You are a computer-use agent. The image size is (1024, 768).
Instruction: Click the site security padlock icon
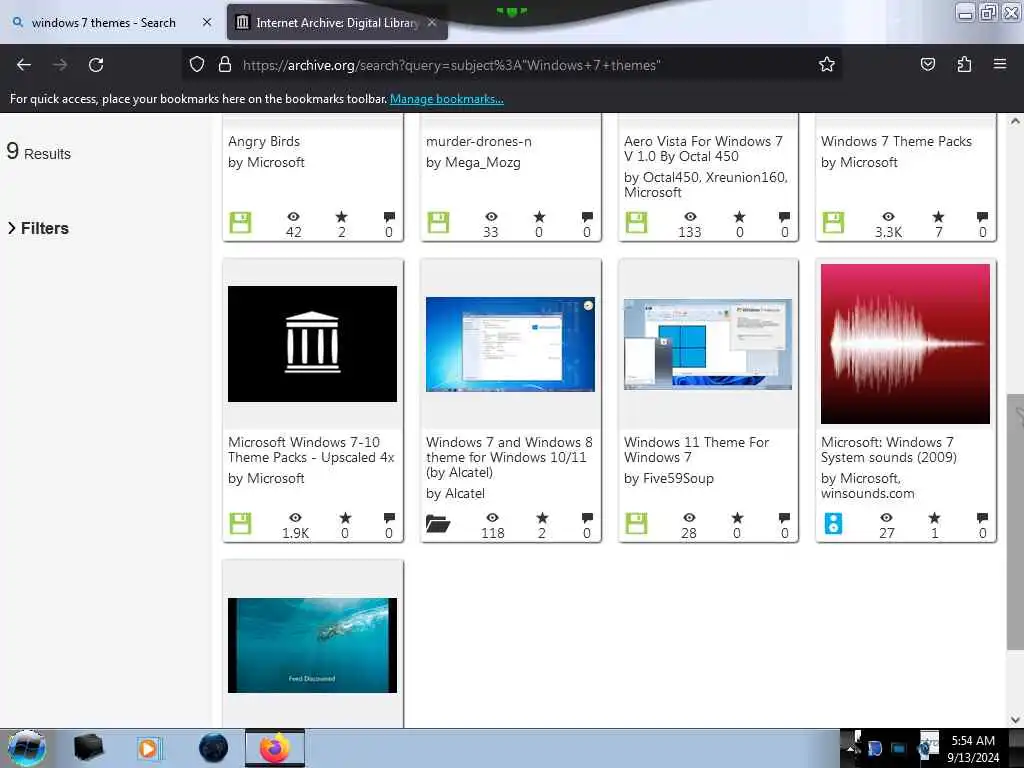225,64
